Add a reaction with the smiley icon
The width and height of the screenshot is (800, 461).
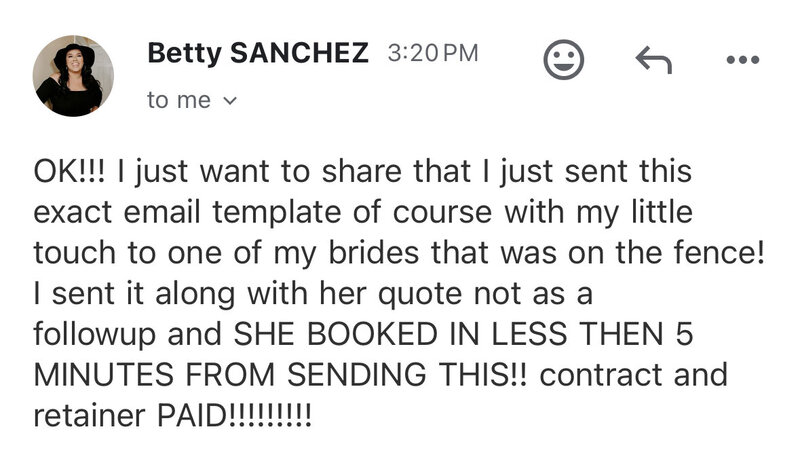564,59
